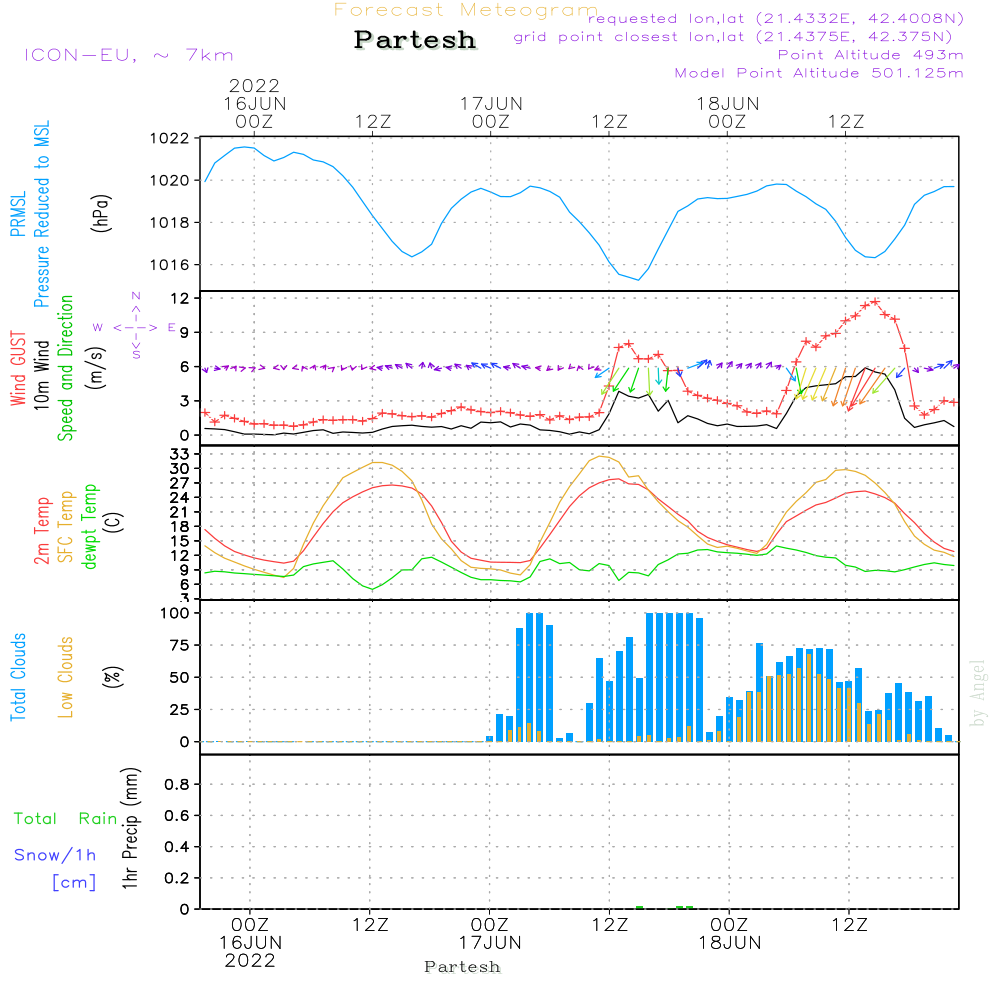
Task: Click the '(hPa)' unit label
Action: pos(101,214)
